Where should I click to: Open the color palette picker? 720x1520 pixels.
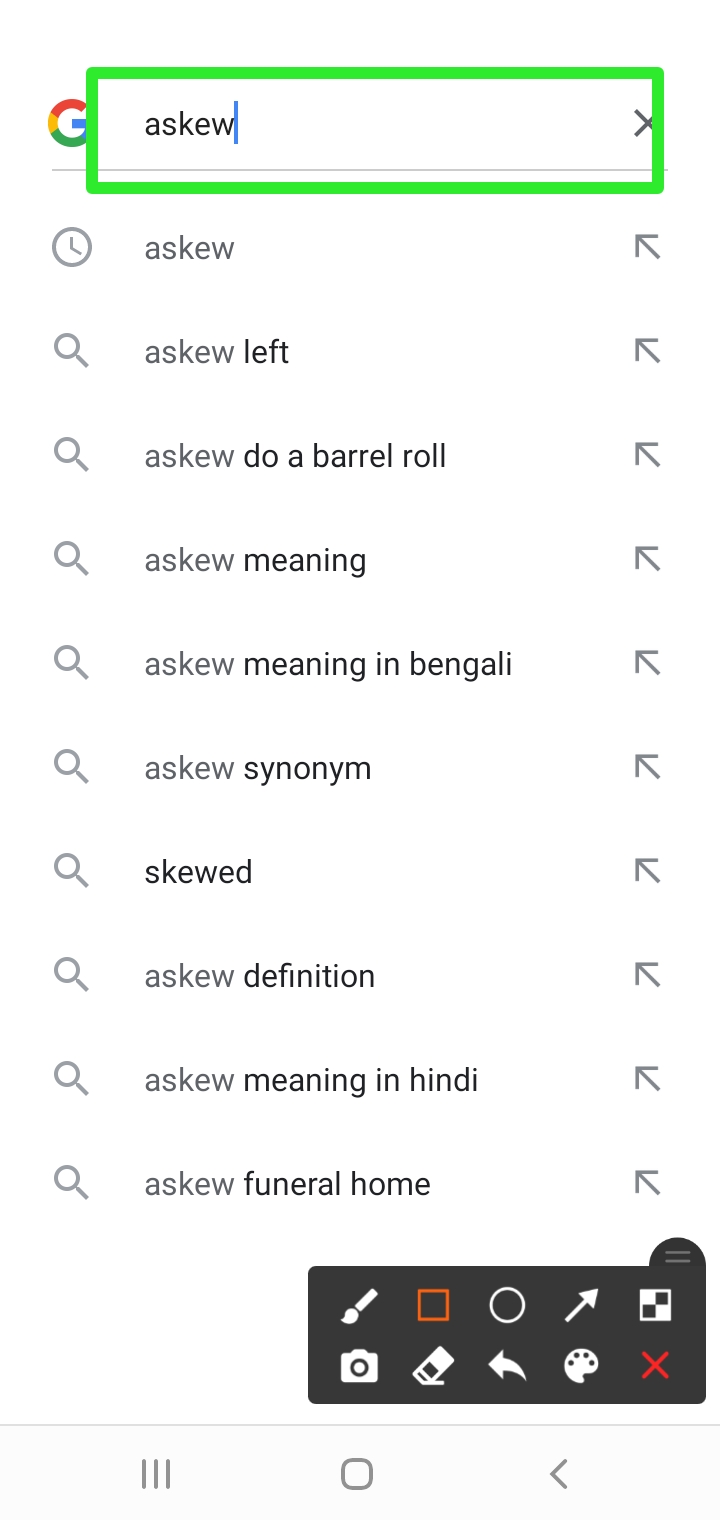pos(581,1366)
